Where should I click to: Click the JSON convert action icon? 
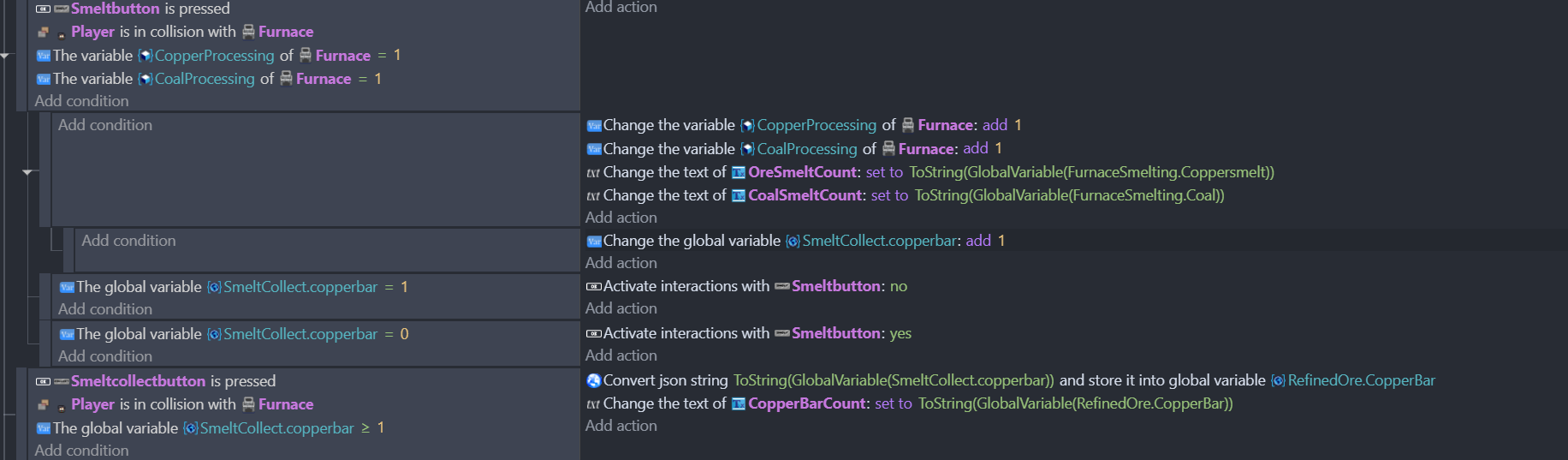coord(594,380)
